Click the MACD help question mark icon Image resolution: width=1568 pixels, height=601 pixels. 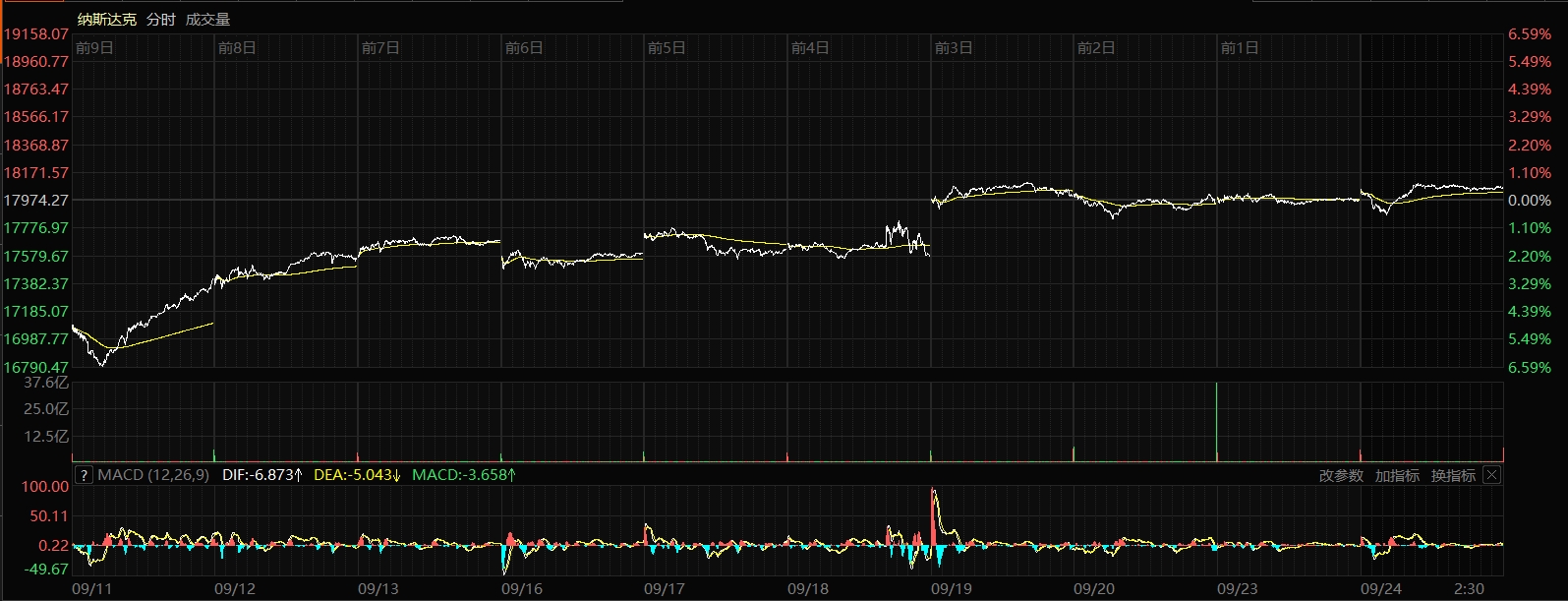(84, 475)
